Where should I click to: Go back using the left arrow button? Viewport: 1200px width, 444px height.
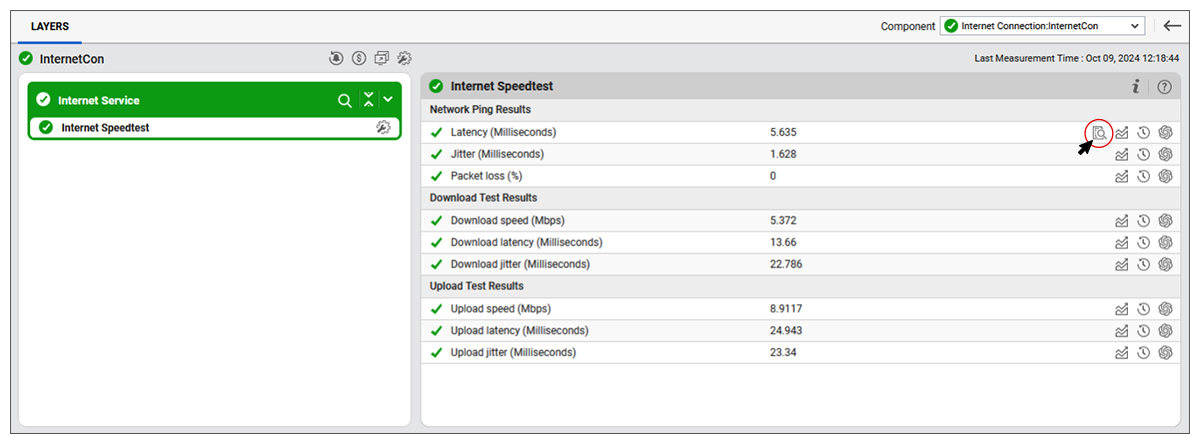(x=1173, y=26)
